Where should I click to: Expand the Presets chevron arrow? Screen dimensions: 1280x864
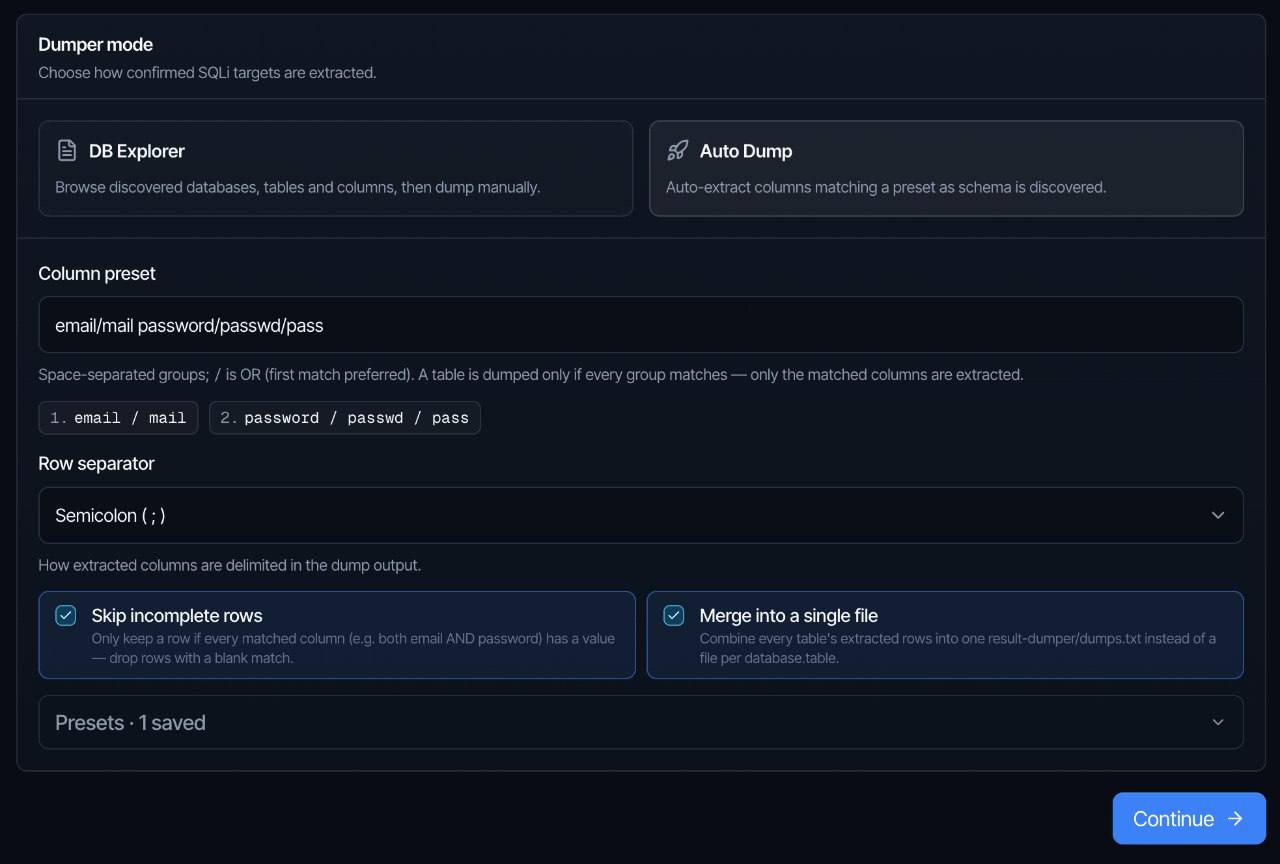pos(1218,722)
